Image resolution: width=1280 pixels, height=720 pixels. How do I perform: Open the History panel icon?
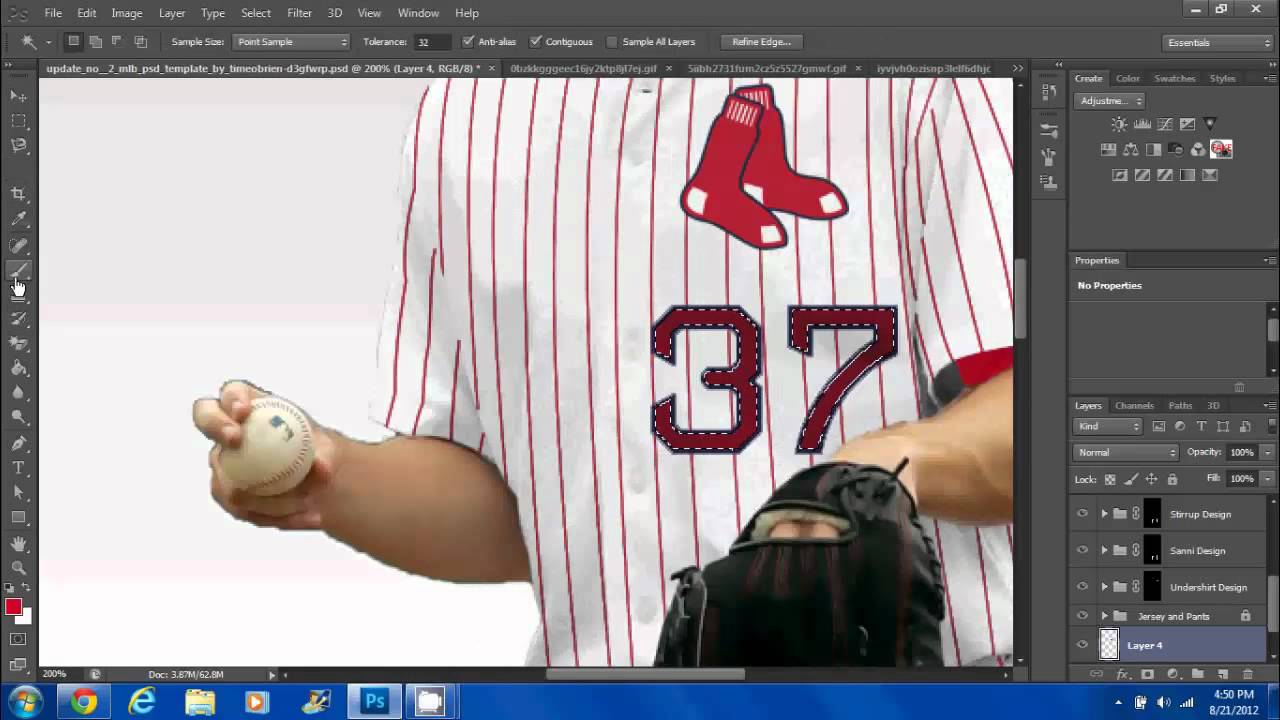[x=1049, y=91]
